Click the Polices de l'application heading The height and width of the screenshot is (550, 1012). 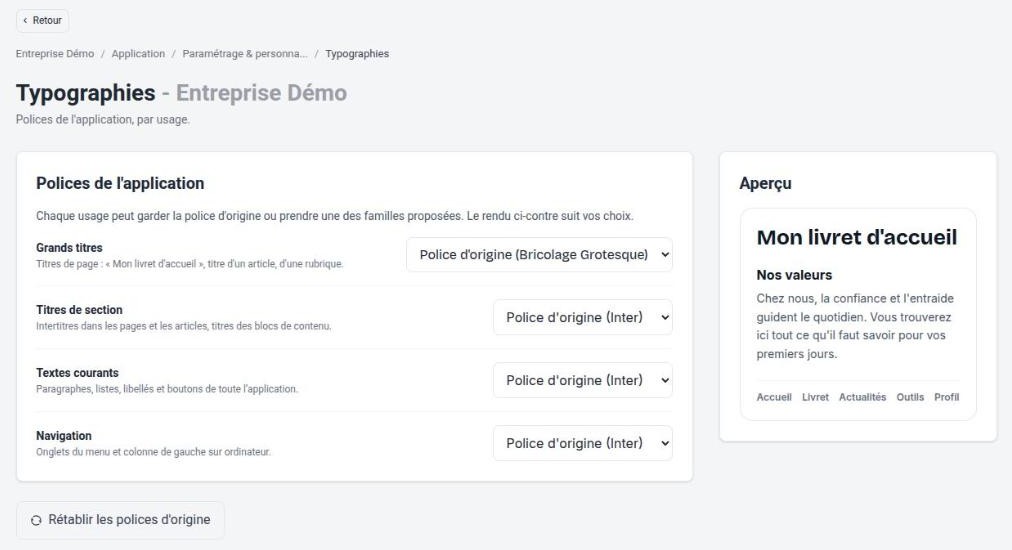[120, 183]
